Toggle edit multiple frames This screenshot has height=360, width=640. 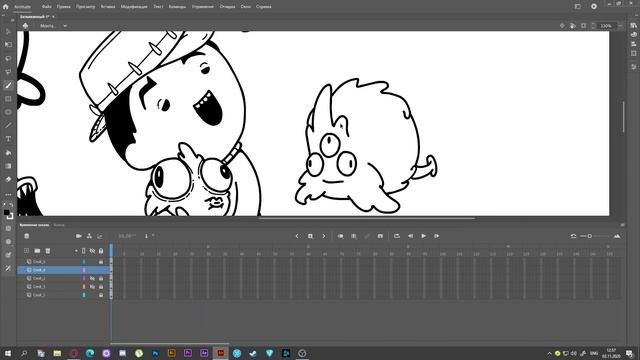[x=354, y=236]
